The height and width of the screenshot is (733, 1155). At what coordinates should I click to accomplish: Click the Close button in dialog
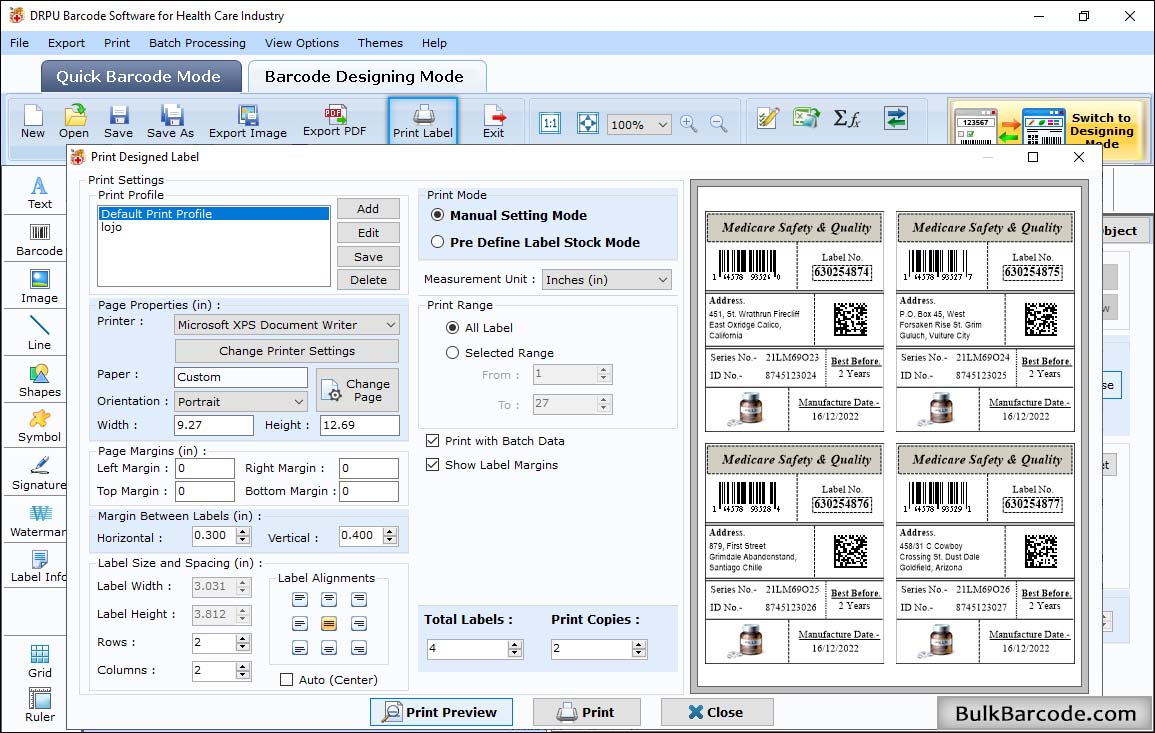717,712
